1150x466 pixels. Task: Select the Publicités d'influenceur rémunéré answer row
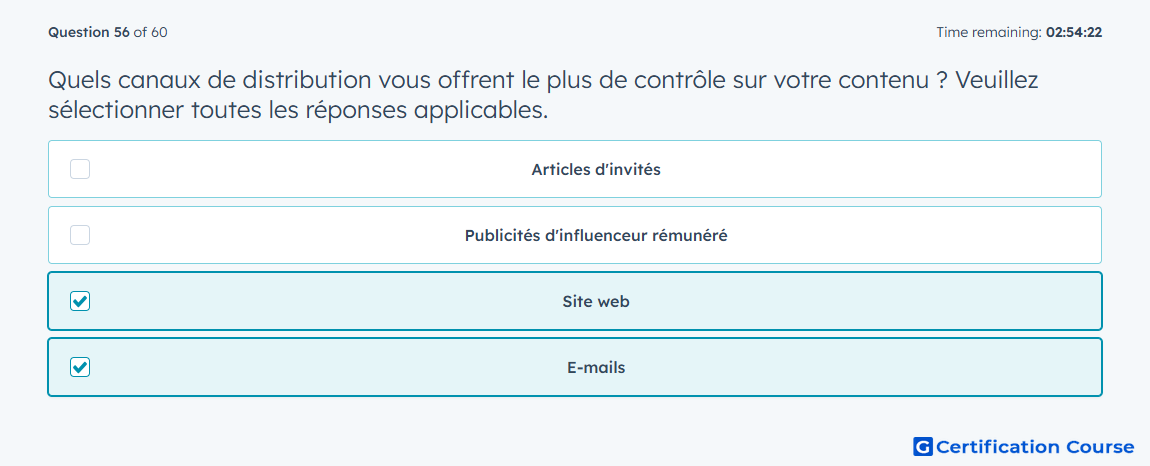click(x=575, y=235)
